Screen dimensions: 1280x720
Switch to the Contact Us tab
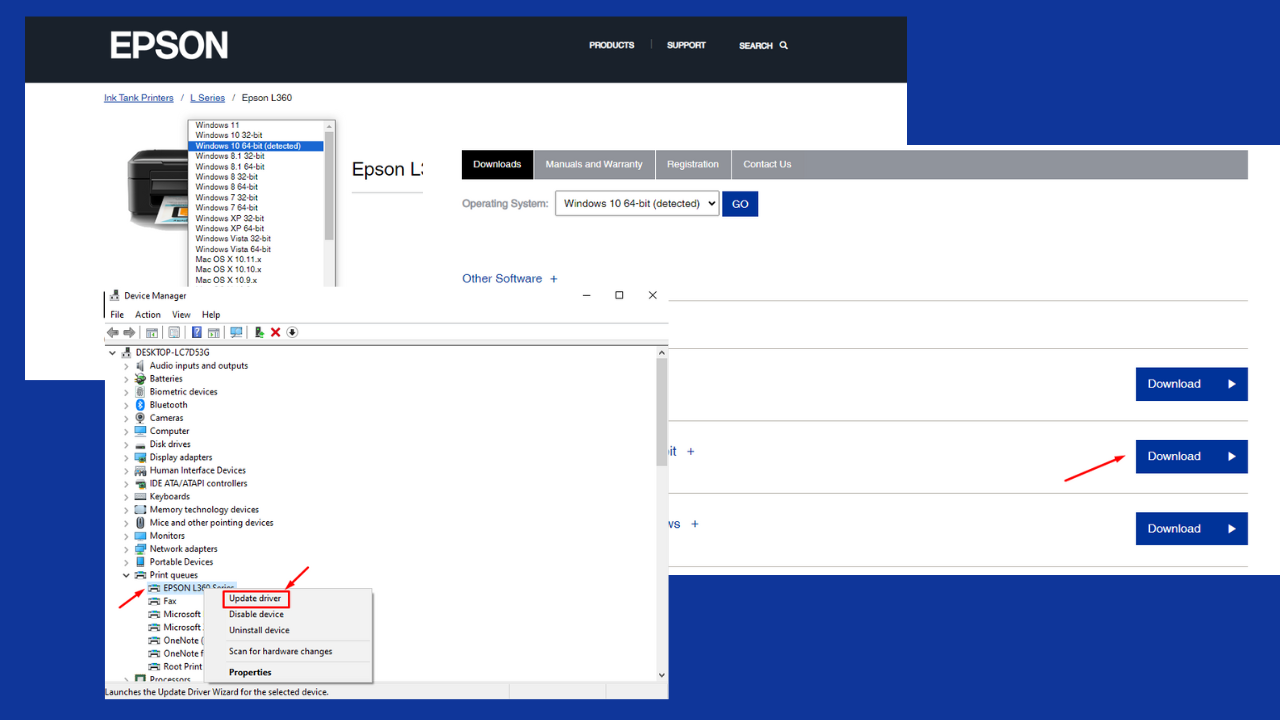tap(767, 164)
